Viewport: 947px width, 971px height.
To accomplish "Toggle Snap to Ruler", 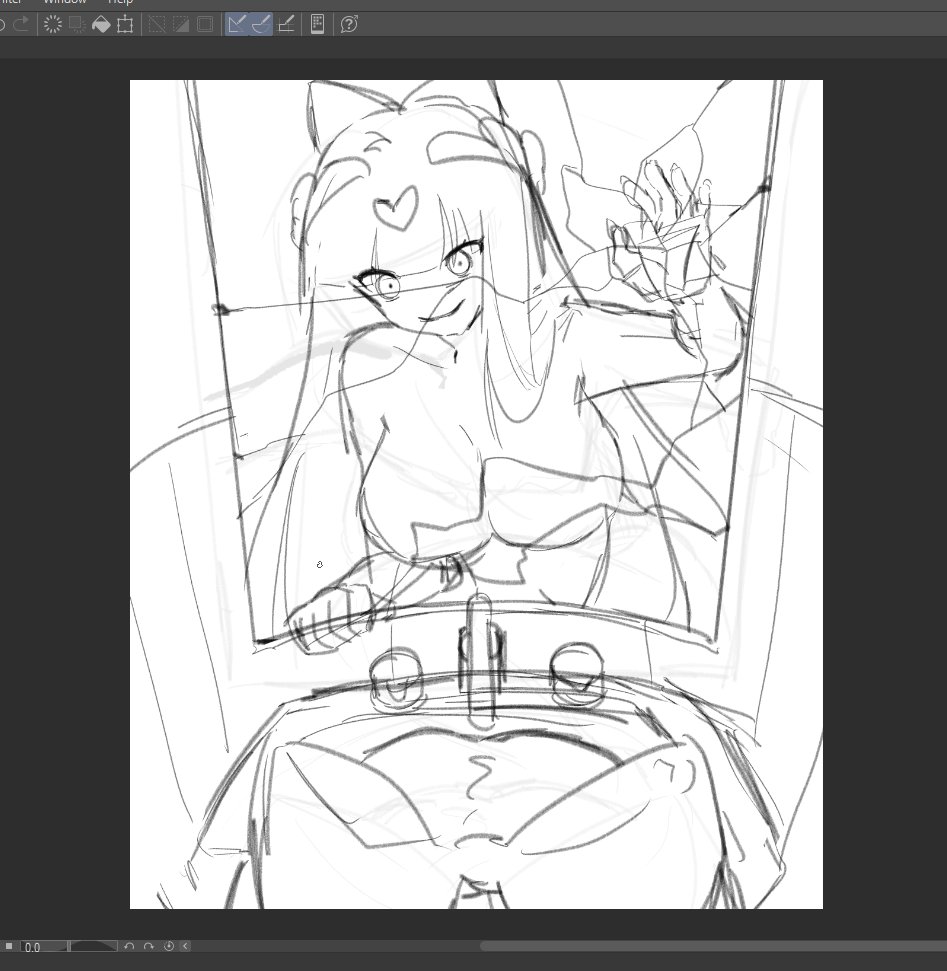I will [x=237, y=24].
